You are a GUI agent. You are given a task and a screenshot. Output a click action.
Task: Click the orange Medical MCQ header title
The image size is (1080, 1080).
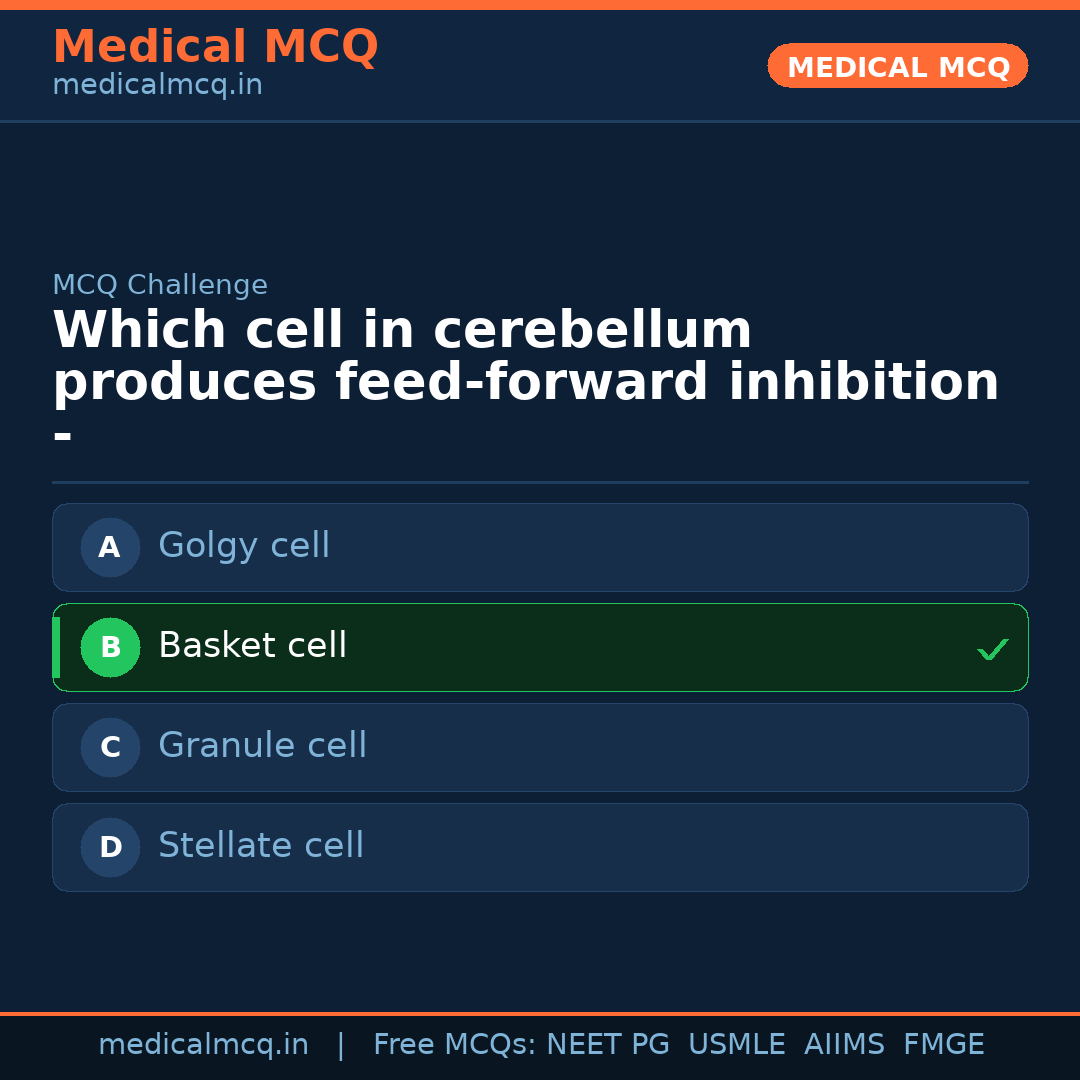(215, 46)
